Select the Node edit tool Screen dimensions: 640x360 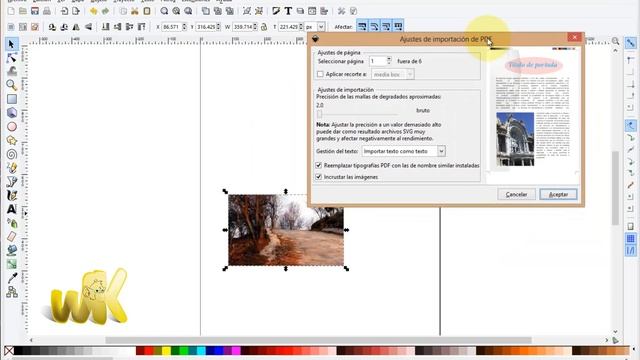pyautogui.click(x=11, y=58)
